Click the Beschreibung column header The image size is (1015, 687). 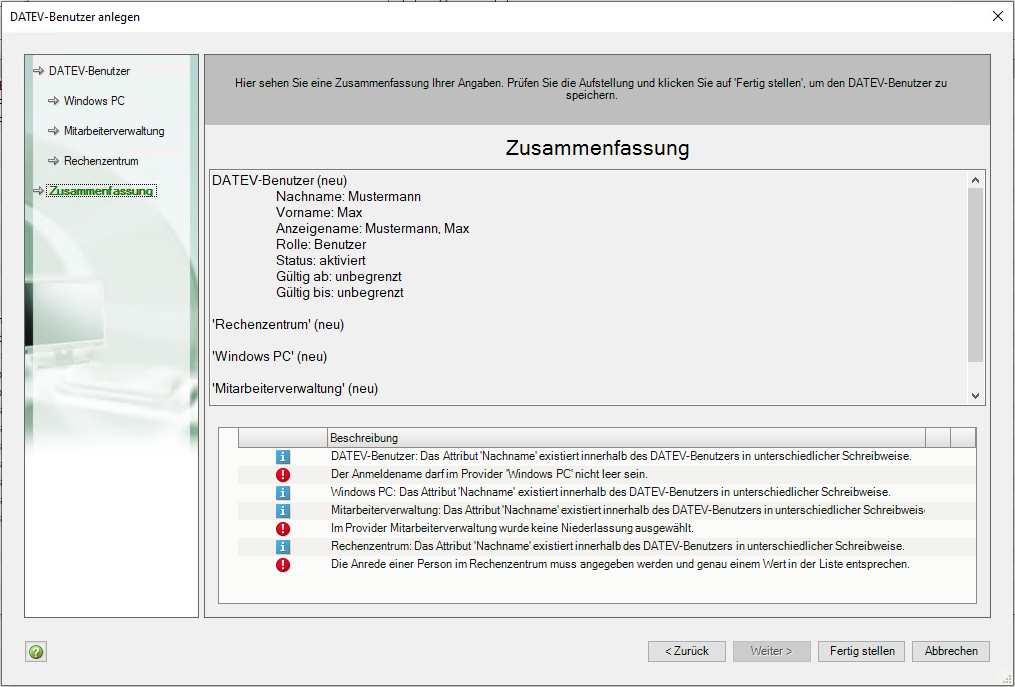[627, 438]
